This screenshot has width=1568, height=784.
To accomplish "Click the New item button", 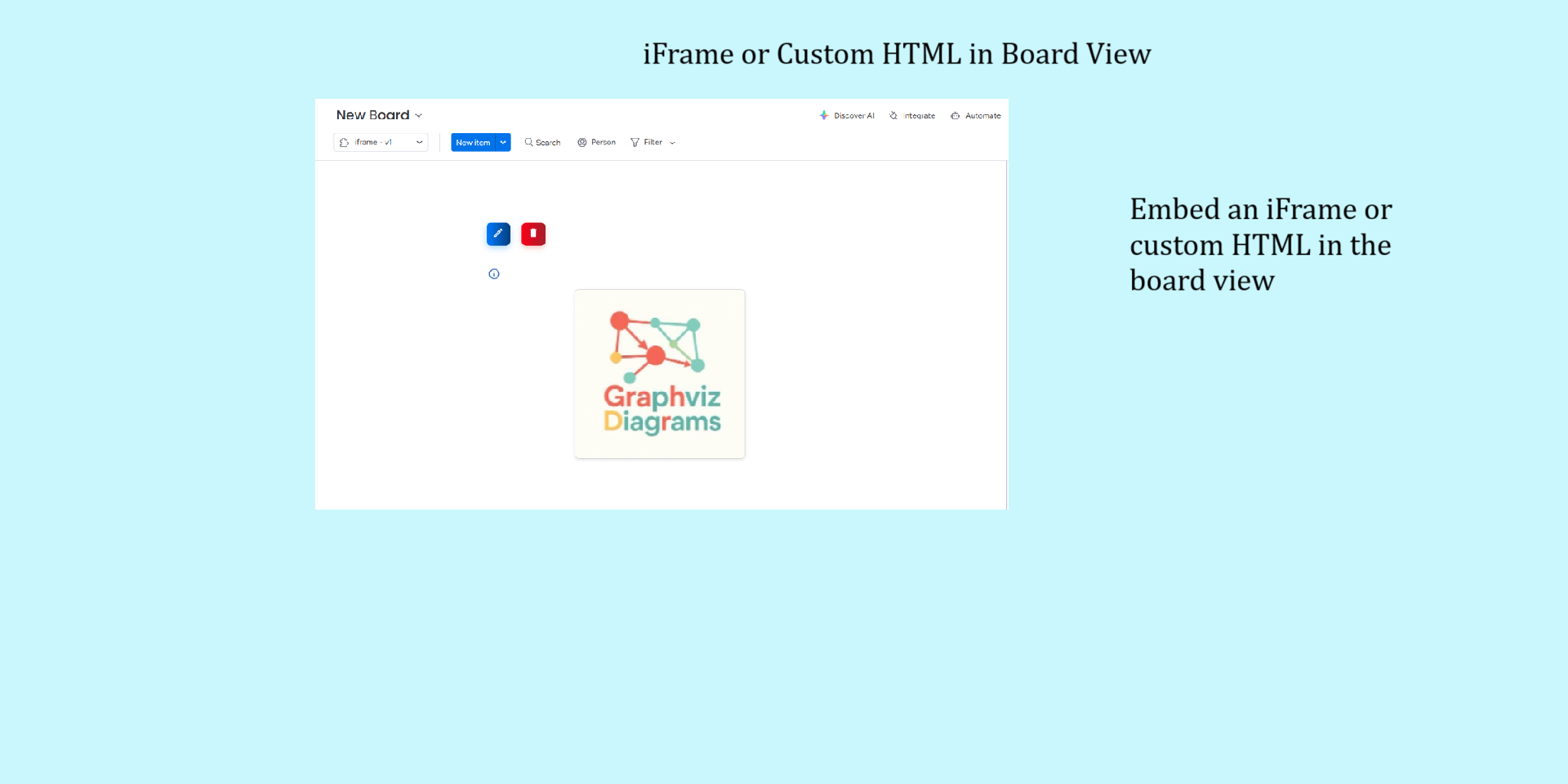I will pos(473,142).
